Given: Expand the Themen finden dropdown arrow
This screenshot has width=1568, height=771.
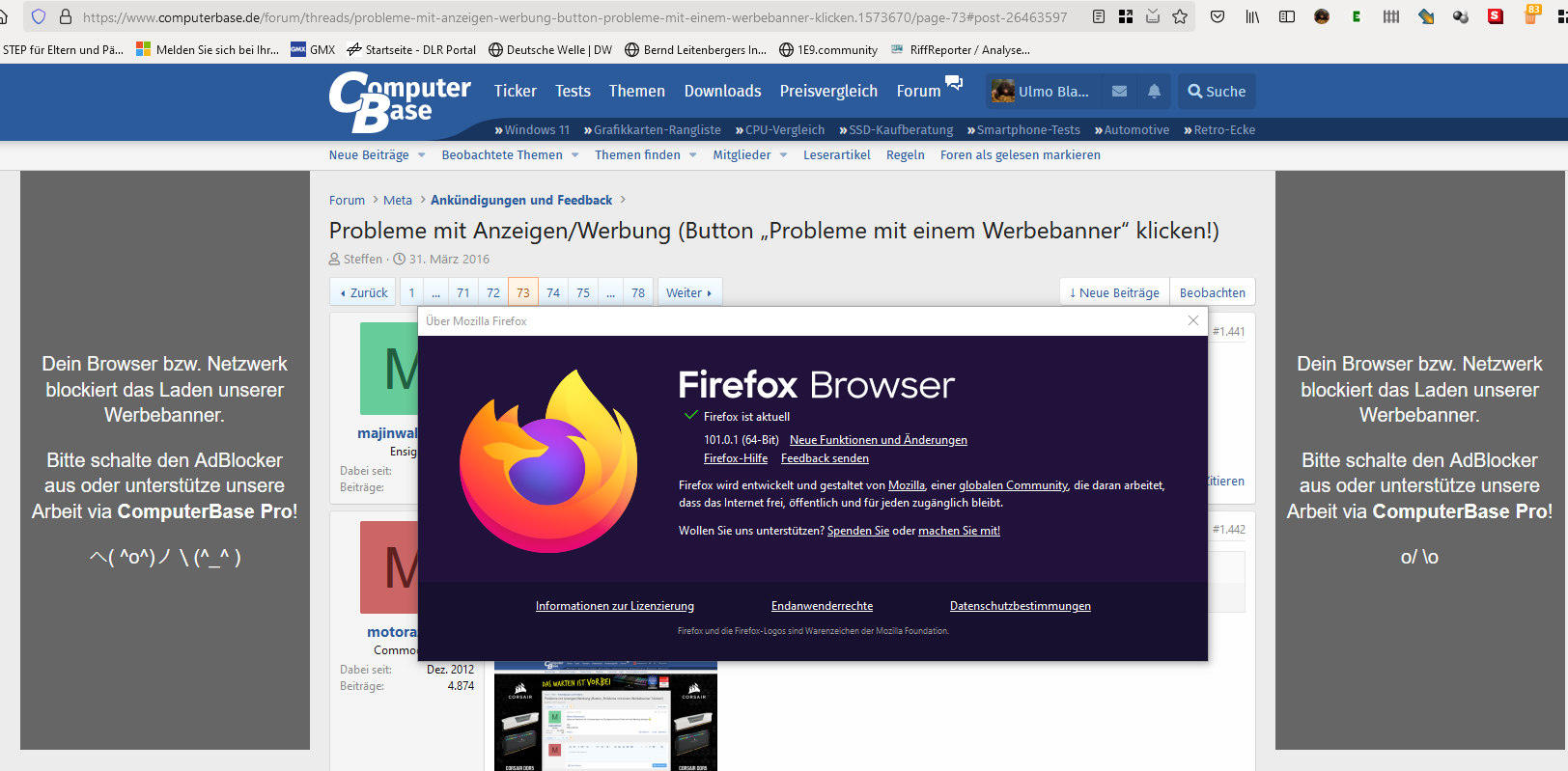Looking at the screenshot, I should click(x=692, y=155).
